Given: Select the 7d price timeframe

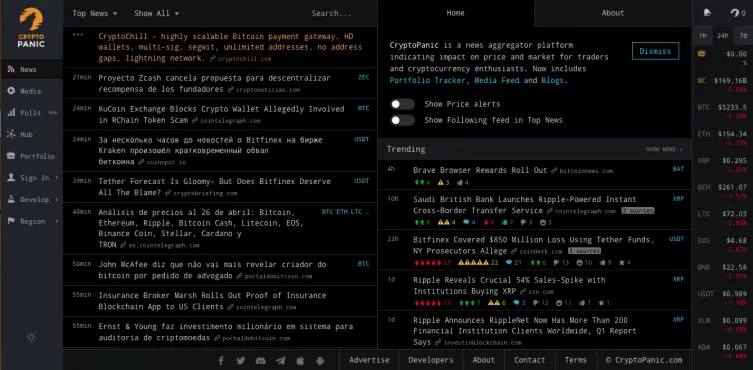Looking at the screenshot, I should pos(743,36).
